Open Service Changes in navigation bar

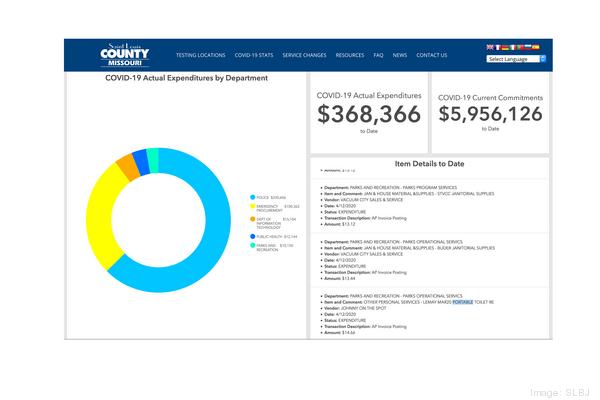tap(304, 55)
